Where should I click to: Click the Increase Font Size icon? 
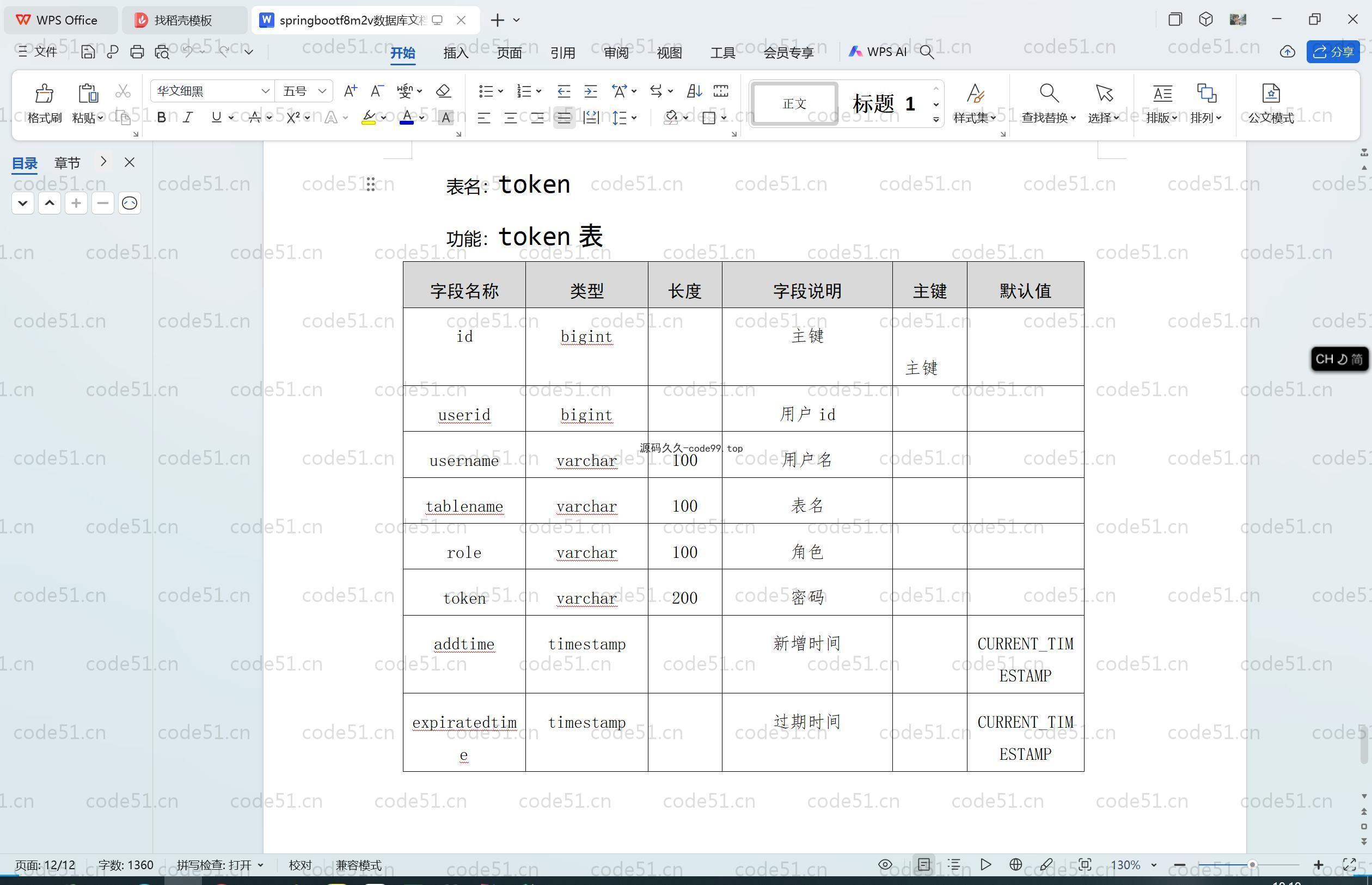tap(350, 91)
